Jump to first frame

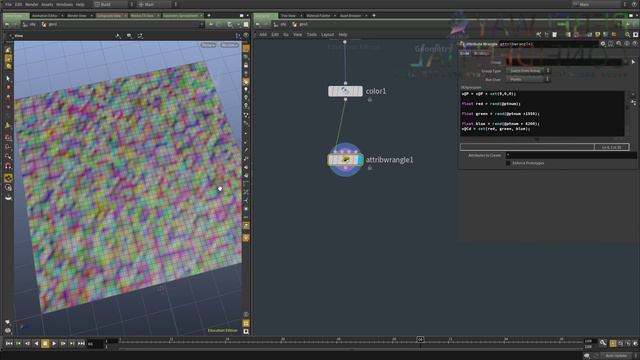click(9, 344)
